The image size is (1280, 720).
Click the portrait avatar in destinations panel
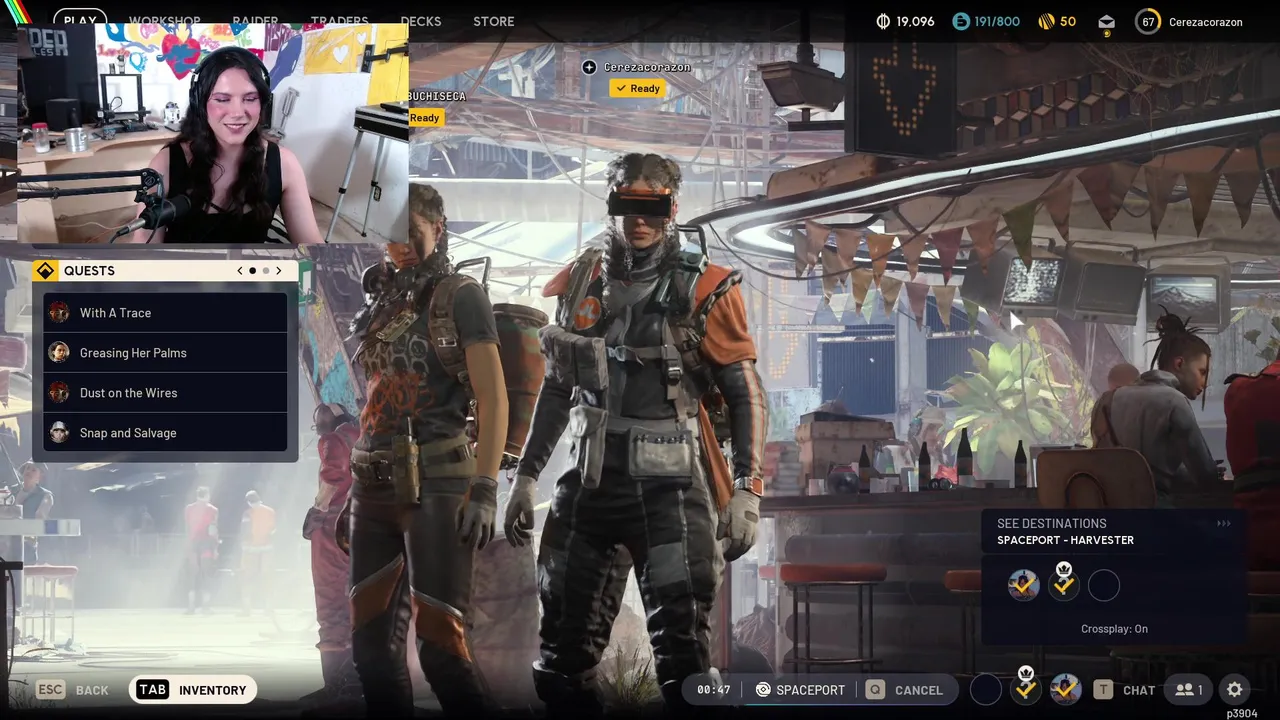tap(1023, 585)
